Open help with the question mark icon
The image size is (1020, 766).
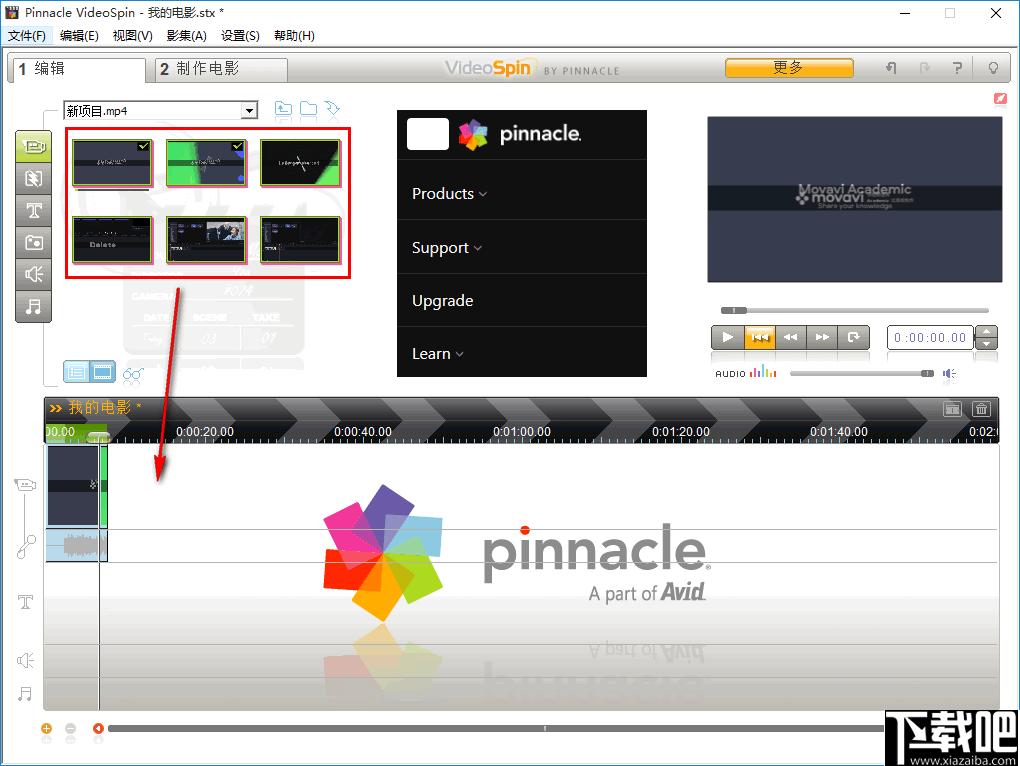957,68
